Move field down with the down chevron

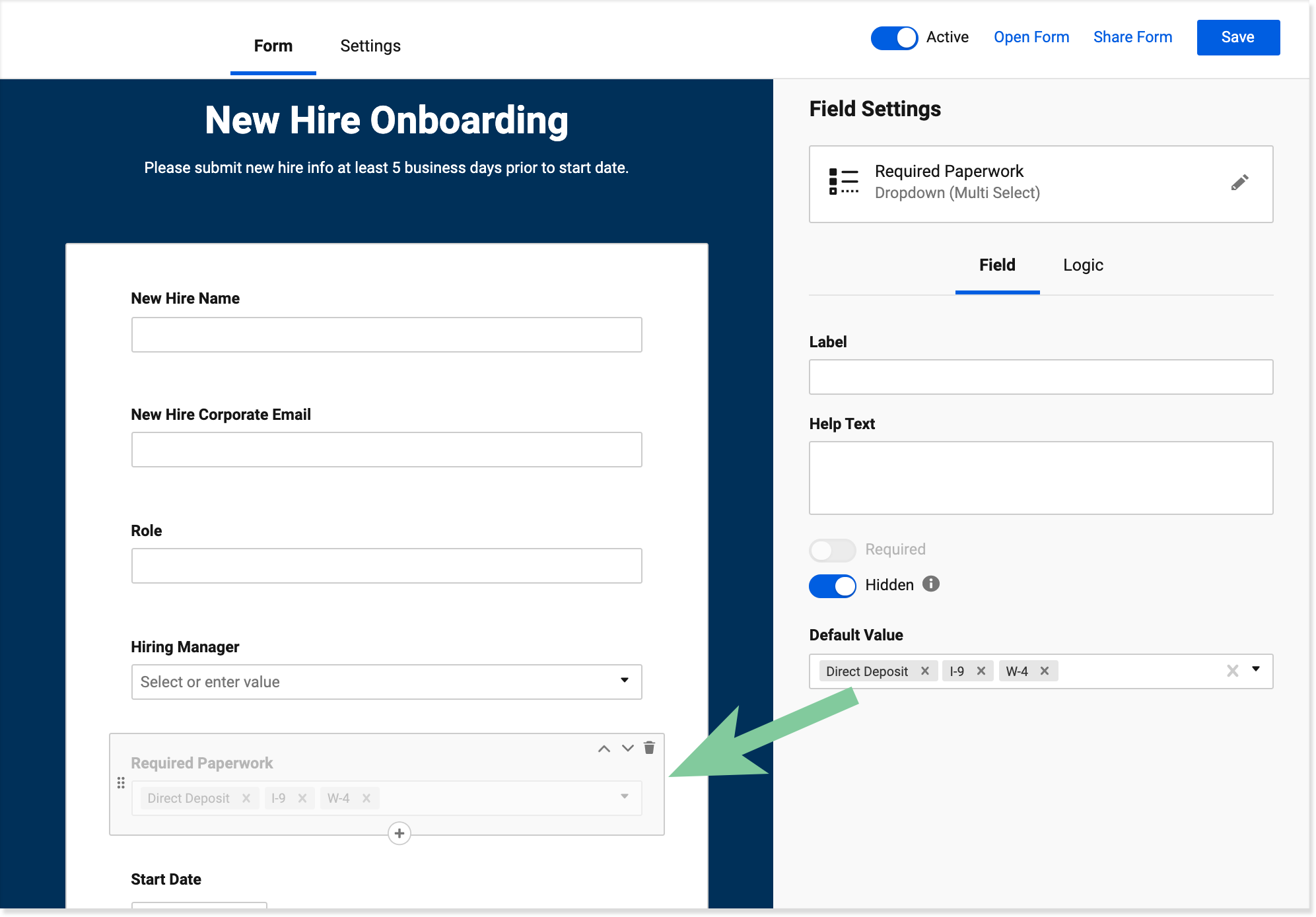pyautogui.click(x=627, y=748)
